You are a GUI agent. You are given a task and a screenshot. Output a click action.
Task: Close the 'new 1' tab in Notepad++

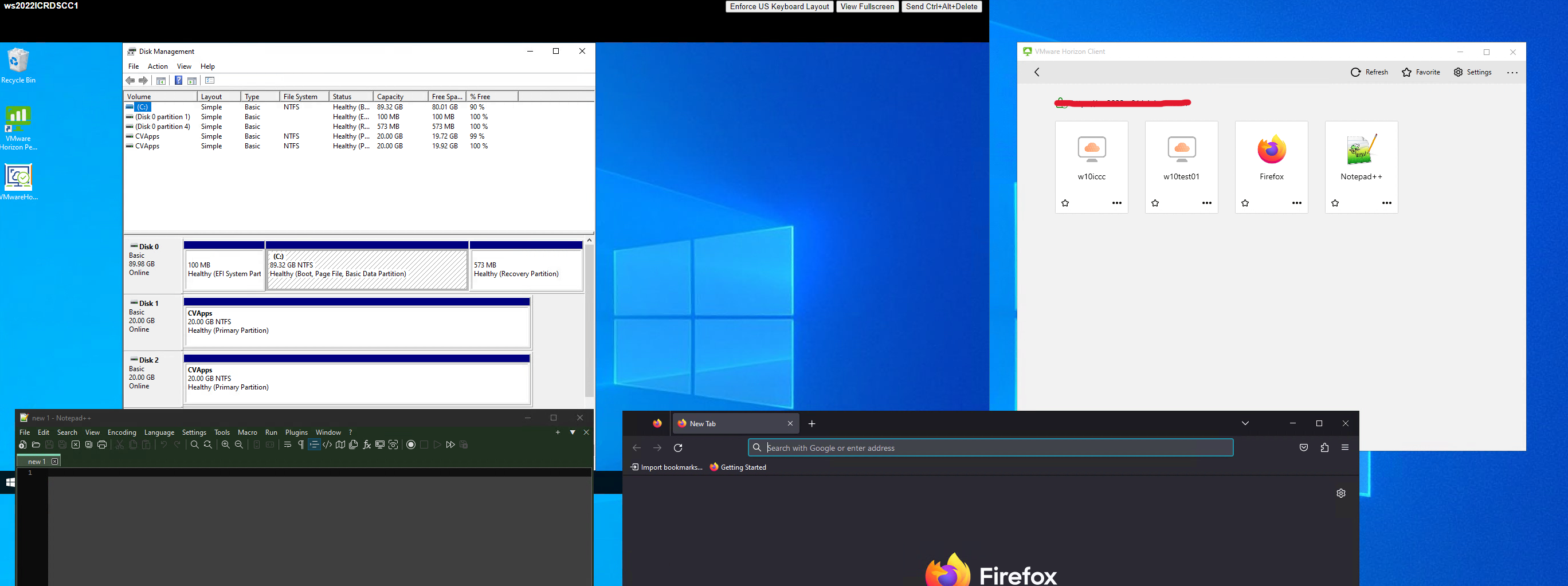click(x=55, y=462)
